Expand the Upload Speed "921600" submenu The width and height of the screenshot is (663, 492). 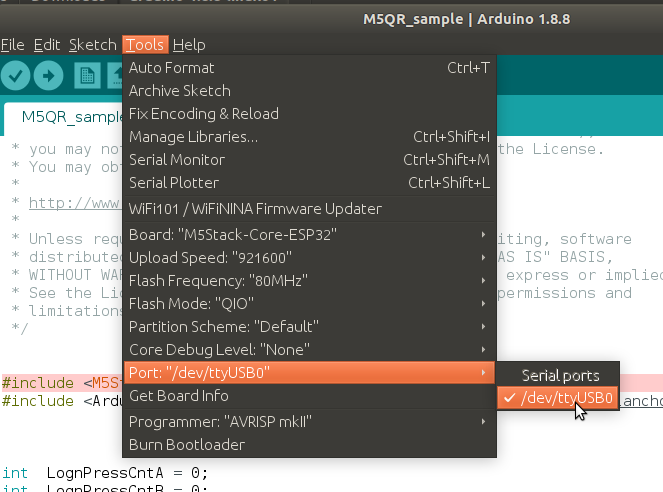309,258
